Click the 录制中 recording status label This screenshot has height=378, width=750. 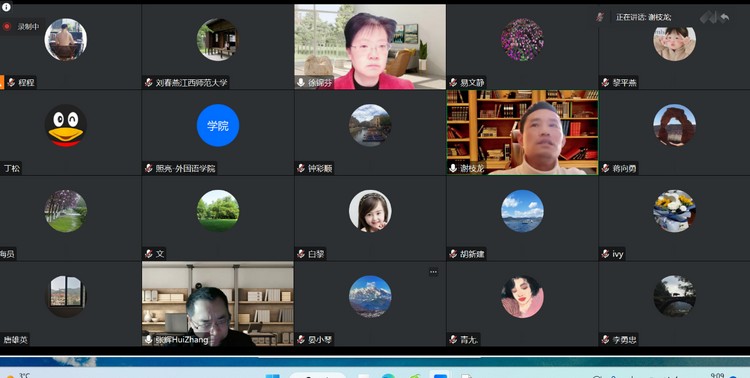click(x=28, y=27)
